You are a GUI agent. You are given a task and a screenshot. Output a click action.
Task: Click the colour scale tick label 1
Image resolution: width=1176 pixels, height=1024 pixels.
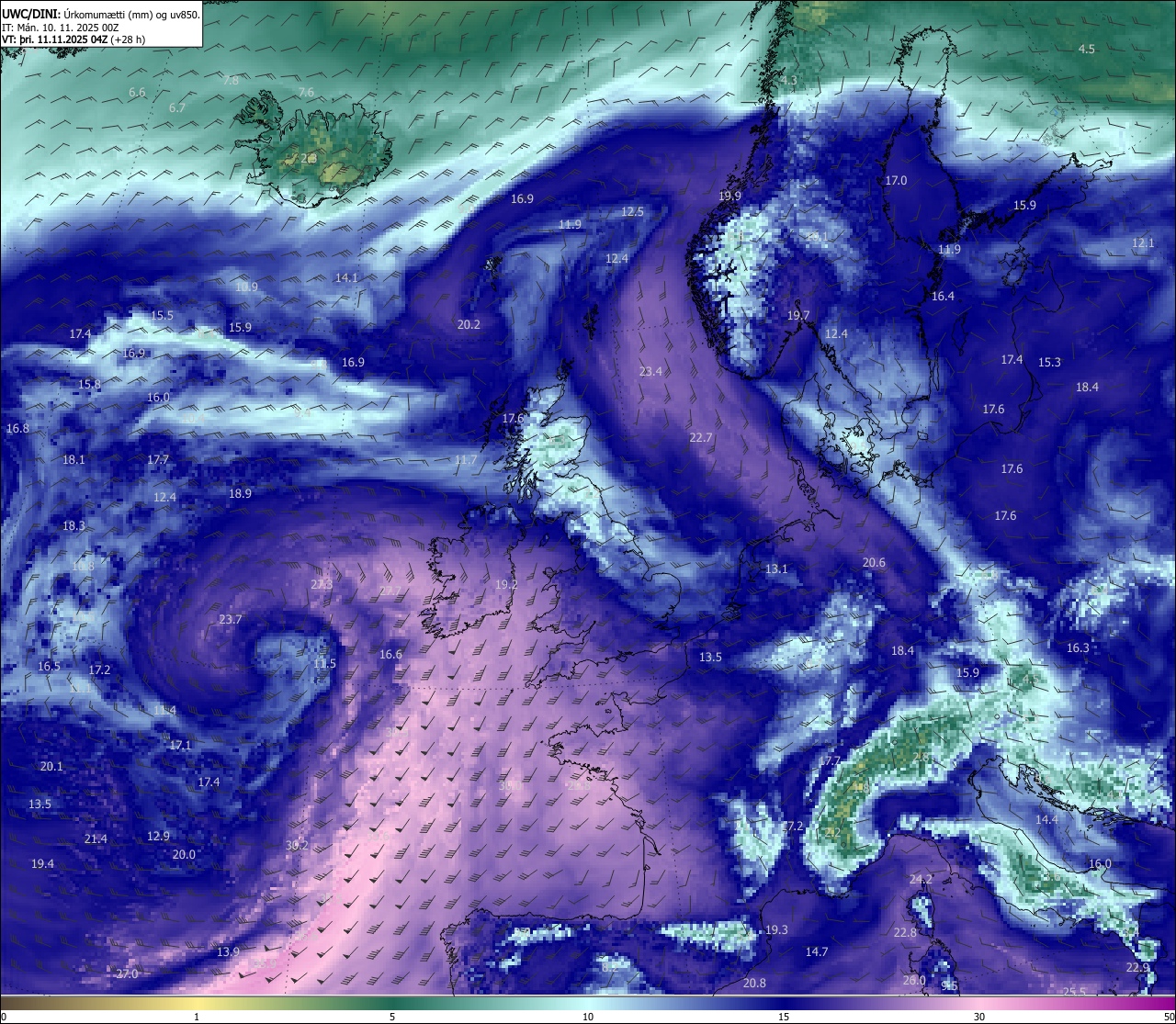(x=197, y=1017)
